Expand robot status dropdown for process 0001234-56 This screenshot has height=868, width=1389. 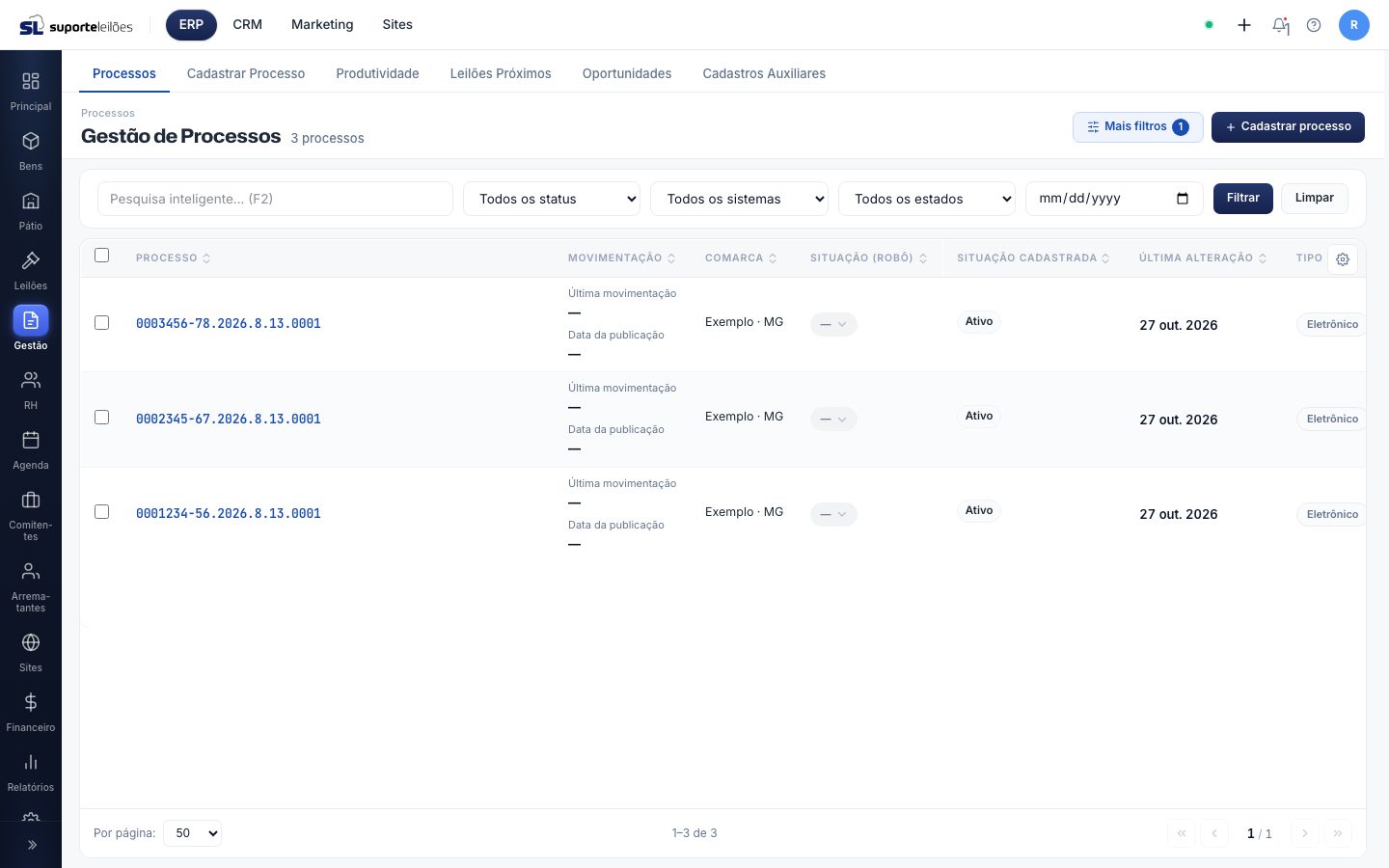coord(833,514)
